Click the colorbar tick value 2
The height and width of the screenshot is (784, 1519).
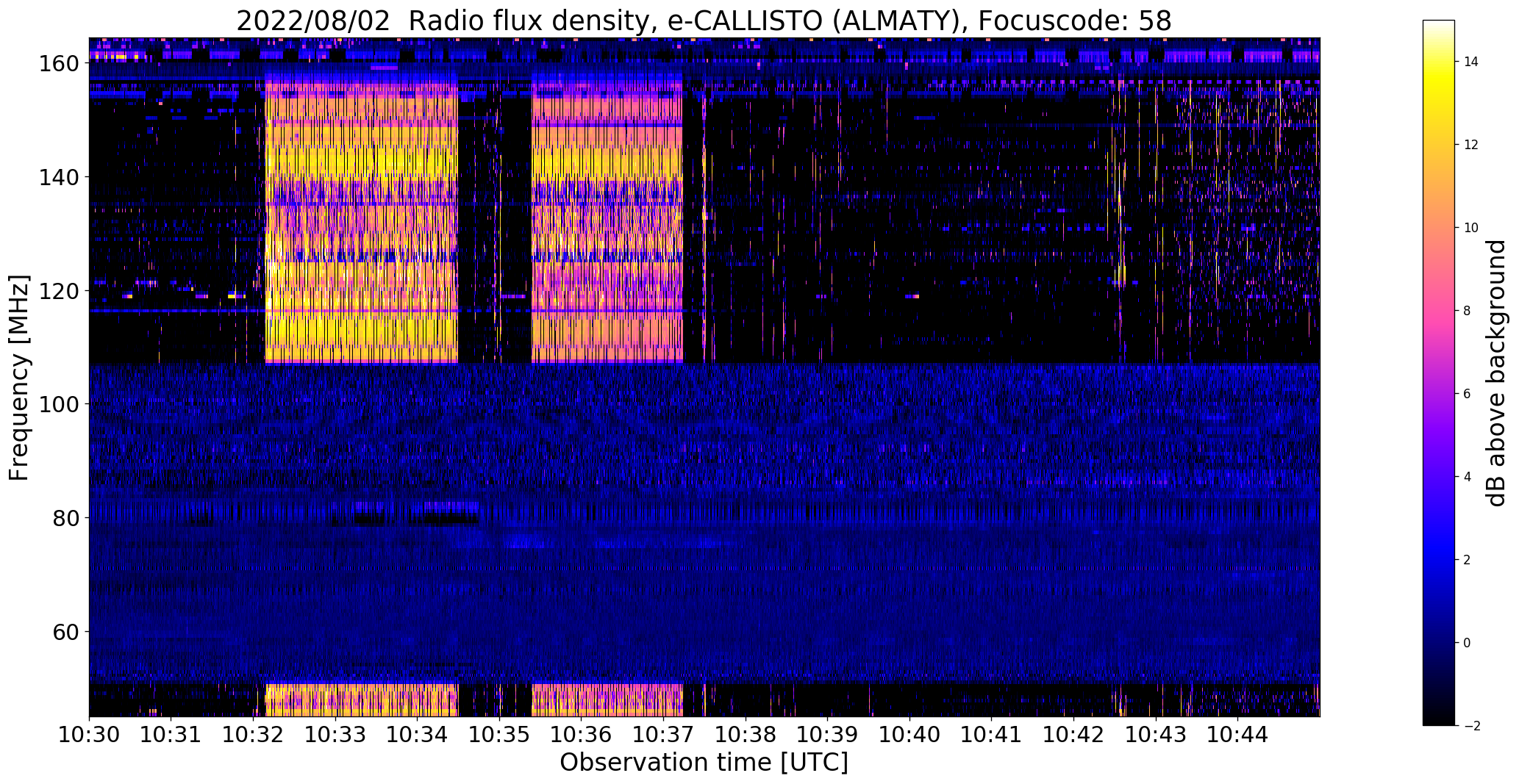click(1468, 560)
